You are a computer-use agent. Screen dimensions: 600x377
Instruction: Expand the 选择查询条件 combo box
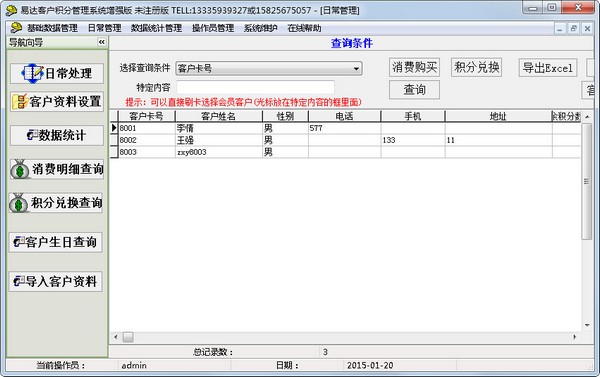click(356, 69)
